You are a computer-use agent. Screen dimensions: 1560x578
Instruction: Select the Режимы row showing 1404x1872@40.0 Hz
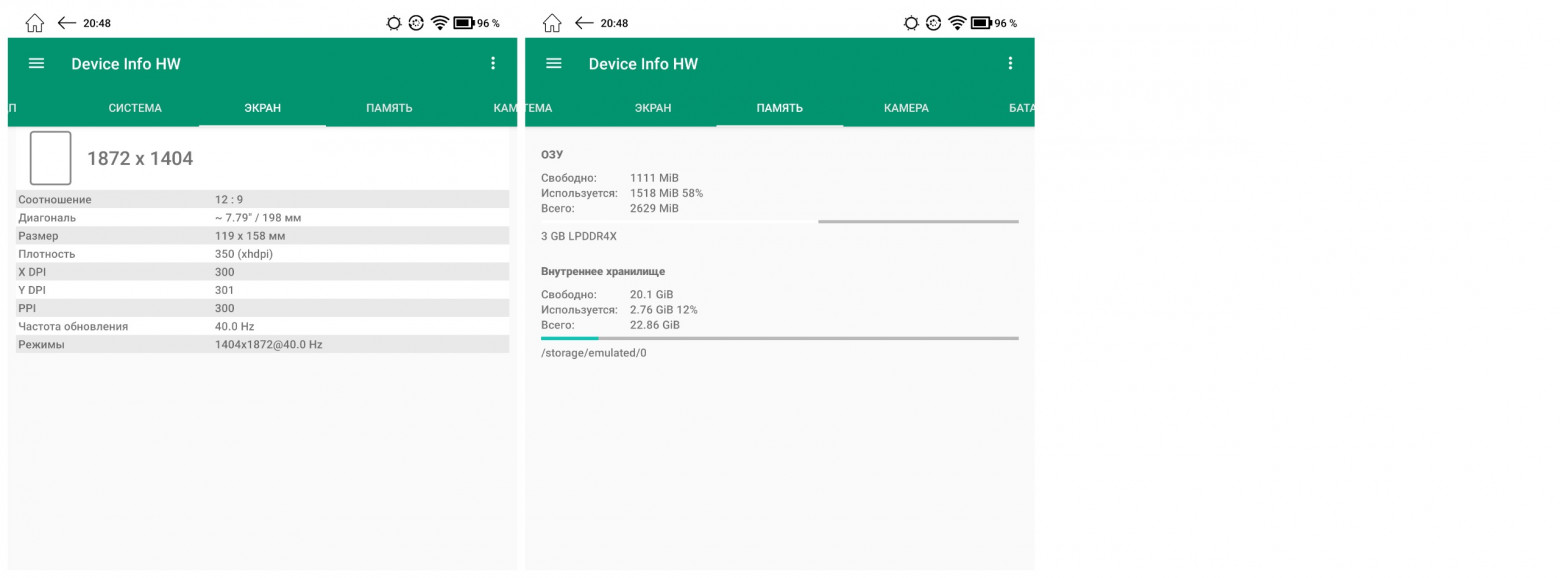tap(263, 344)
